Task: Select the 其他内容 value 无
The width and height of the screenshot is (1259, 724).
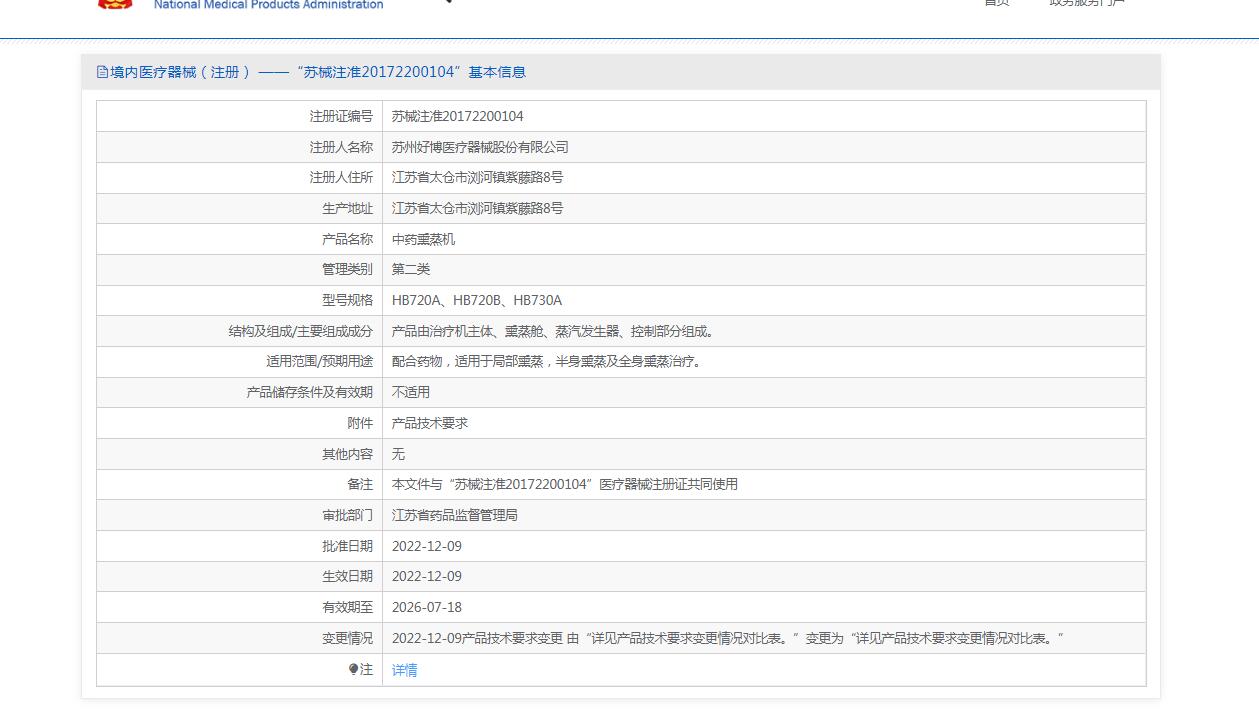Action: [x=398, y=454]
